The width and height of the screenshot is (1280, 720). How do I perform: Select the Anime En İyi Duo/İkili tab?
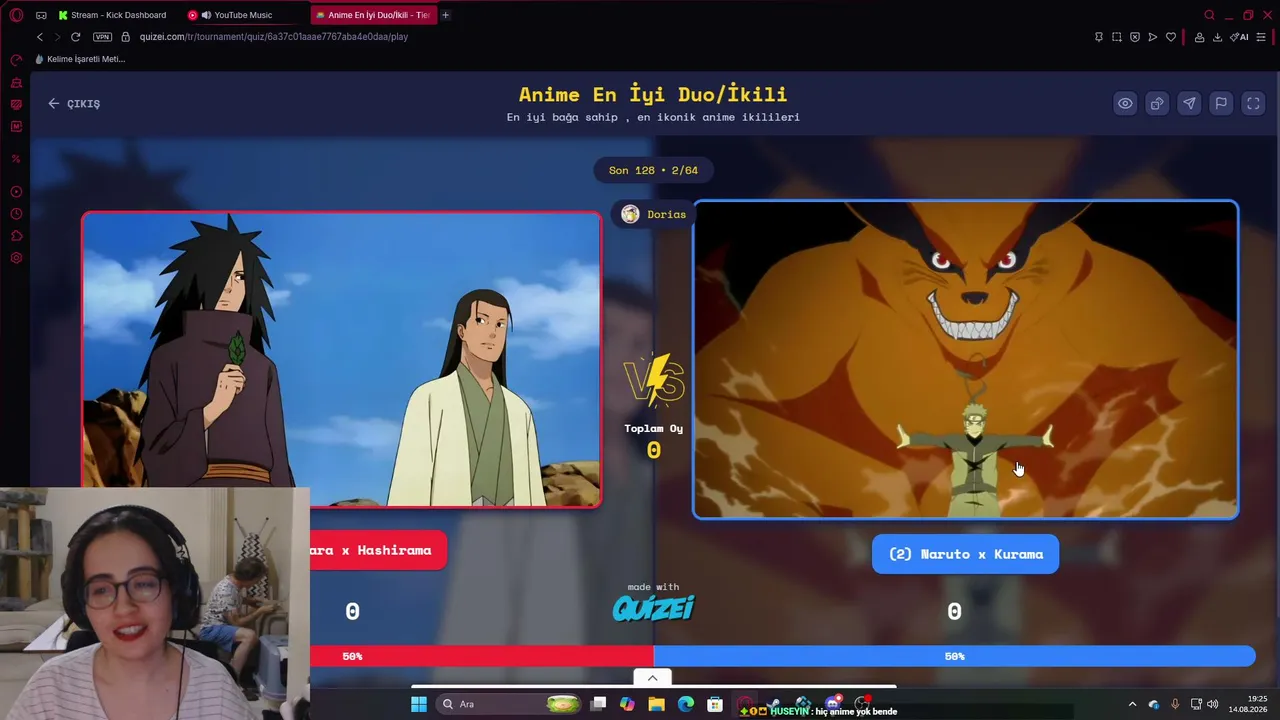[x=372, y=15]
